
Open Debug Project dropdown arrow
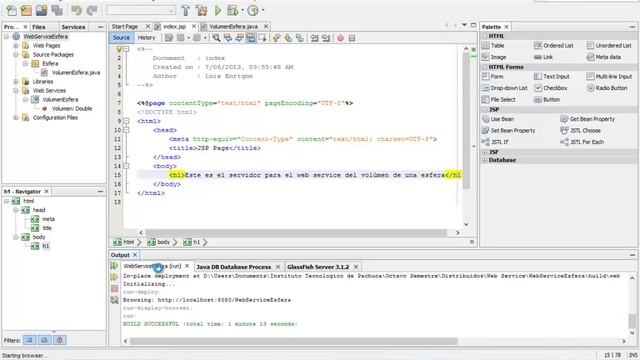point(242,10)
